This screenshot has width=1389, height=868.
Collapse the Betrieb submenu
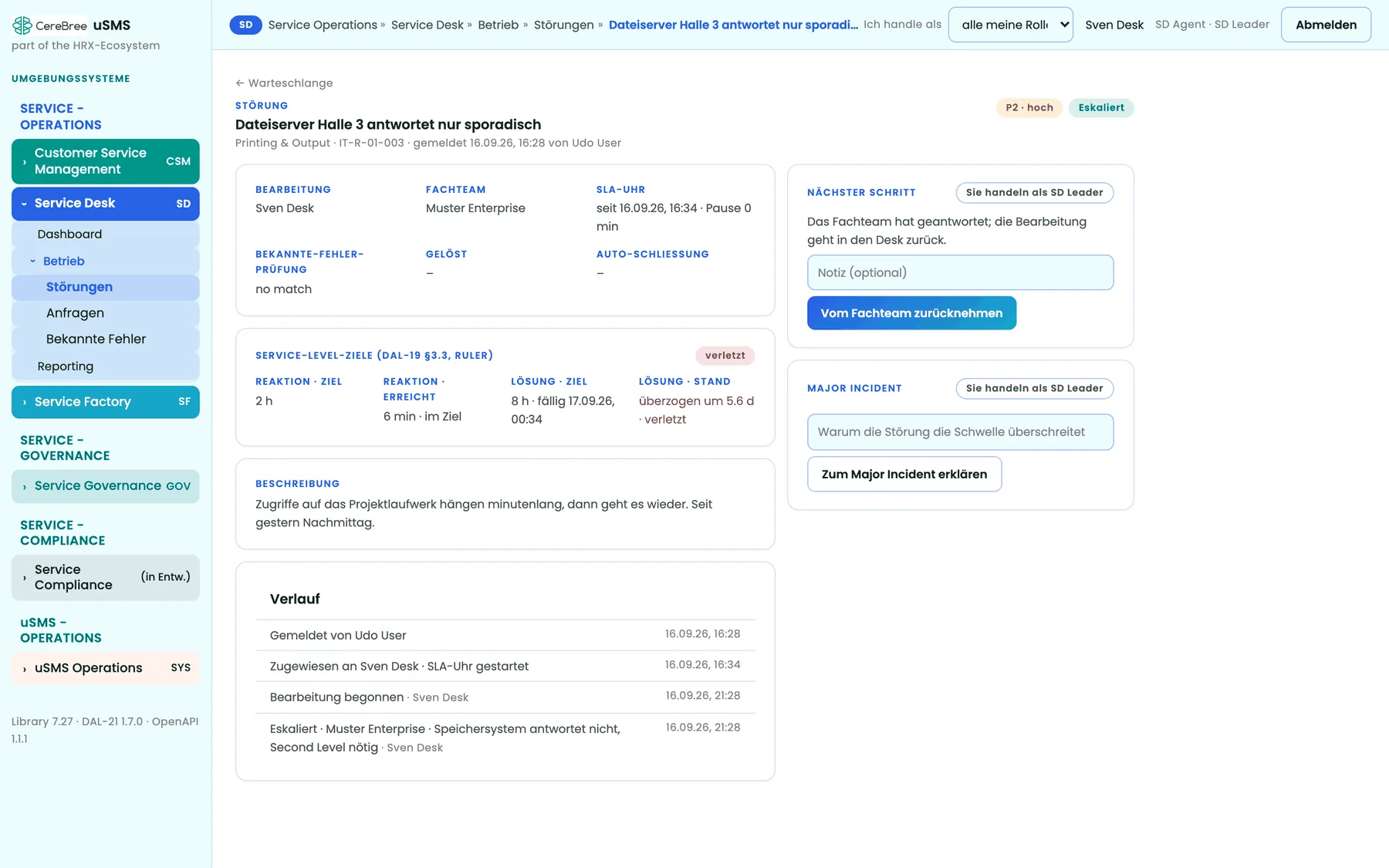(106, 261)
